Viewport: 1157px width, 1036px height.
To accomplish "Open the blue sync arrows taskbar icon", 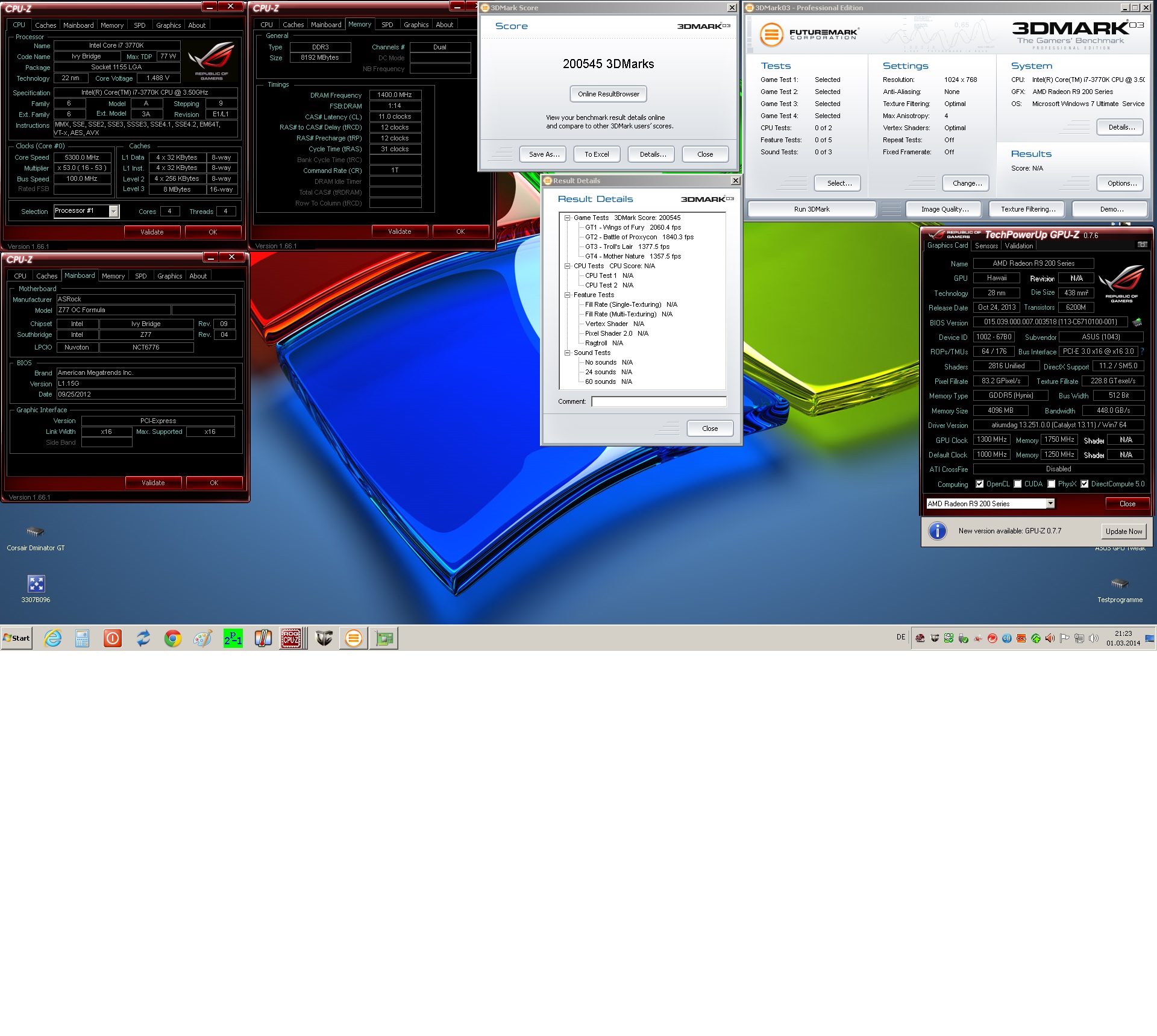I will pos(143,638).
